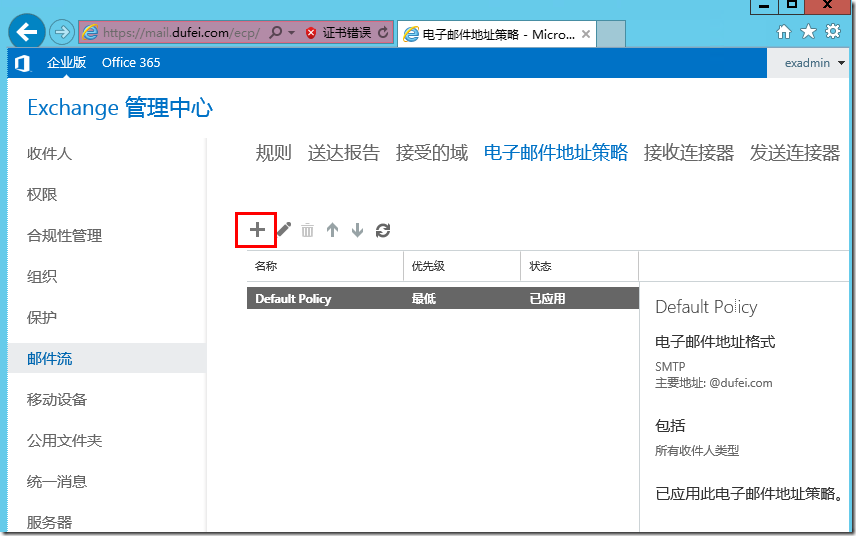Switch to the 发送连接器 tab
This screenshot has height=536, width=856.
(x=794, y=152)
